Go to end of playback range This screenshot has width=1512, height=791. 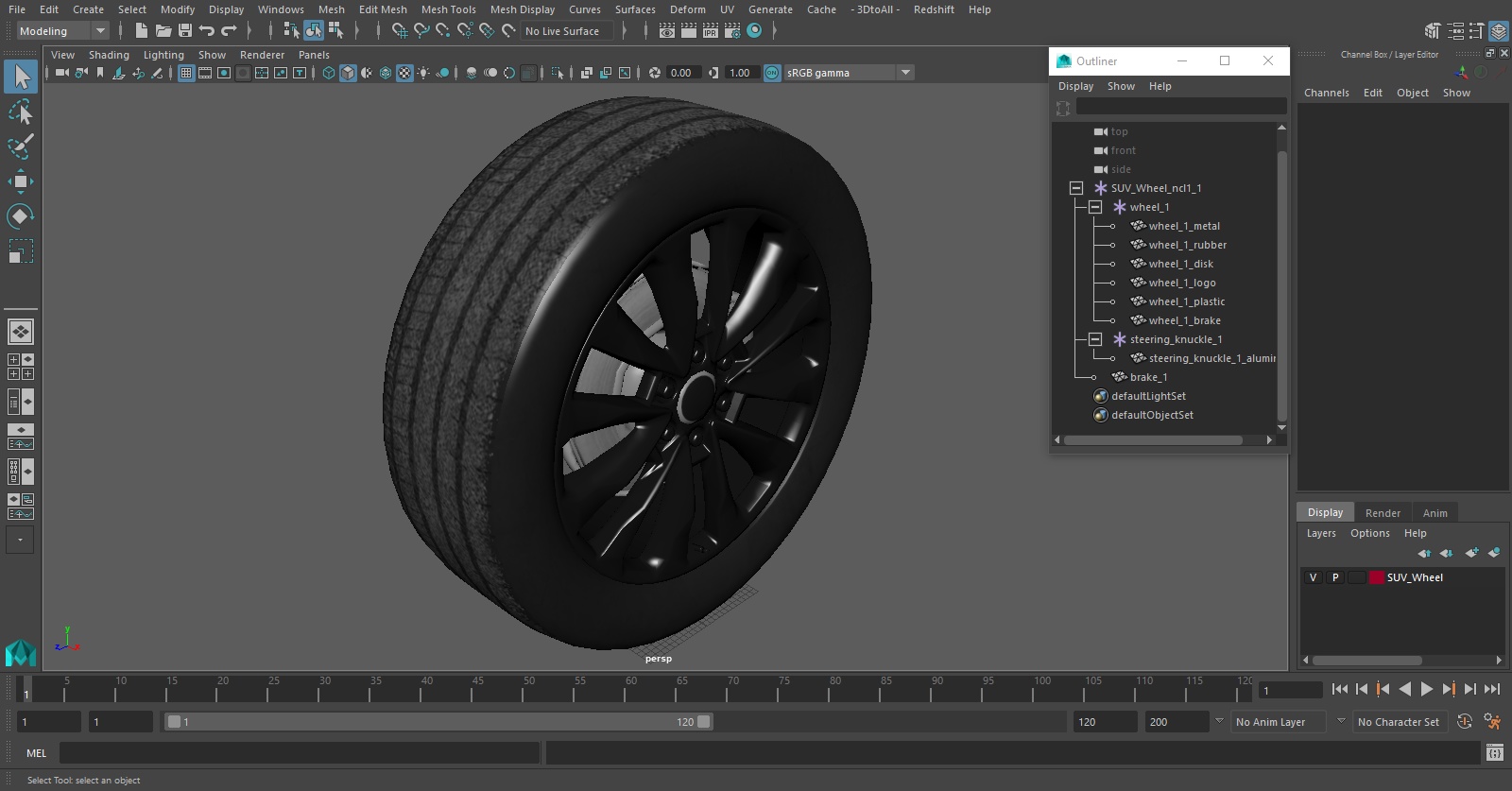[1492, 690]
